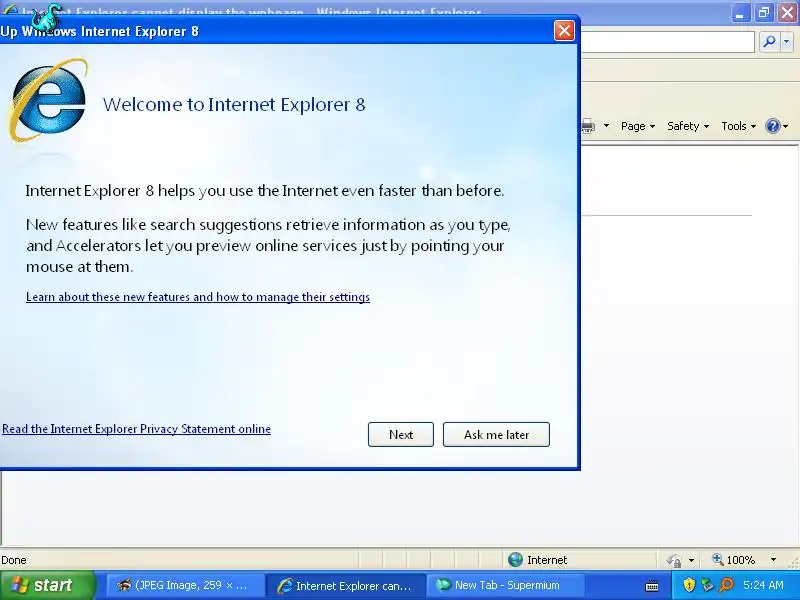Image resolution: width=800 pixels, height=600 pixels.
Task: Restore down the Internet Explorer window
Action: pos(763,13)
